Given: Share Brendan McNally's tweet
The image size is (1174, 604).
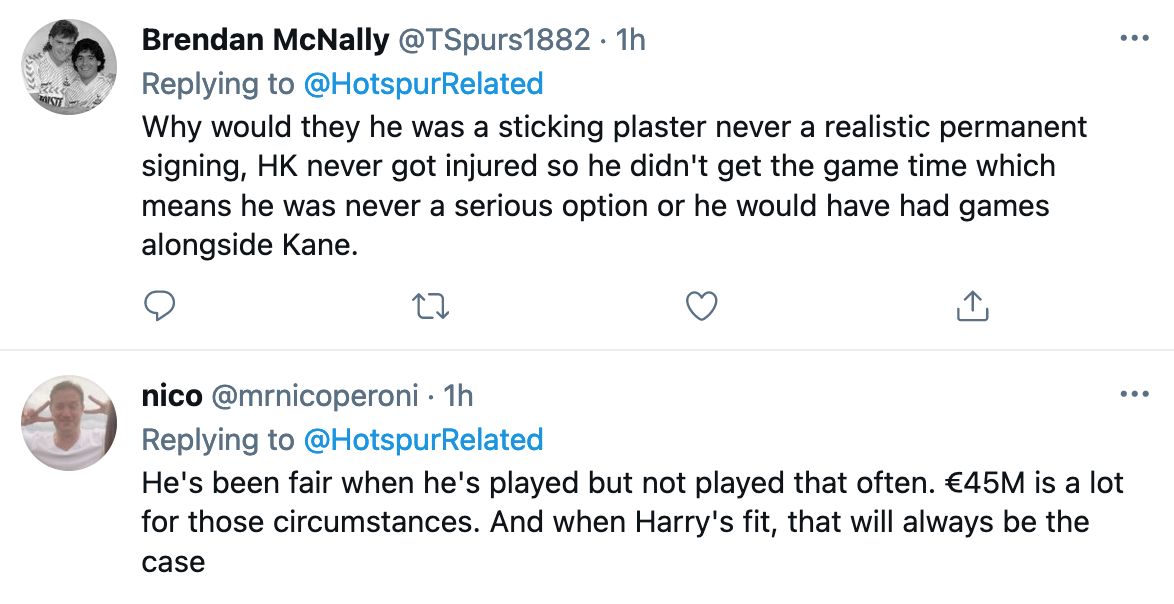Looking at the screenshot, I should 972,306.
